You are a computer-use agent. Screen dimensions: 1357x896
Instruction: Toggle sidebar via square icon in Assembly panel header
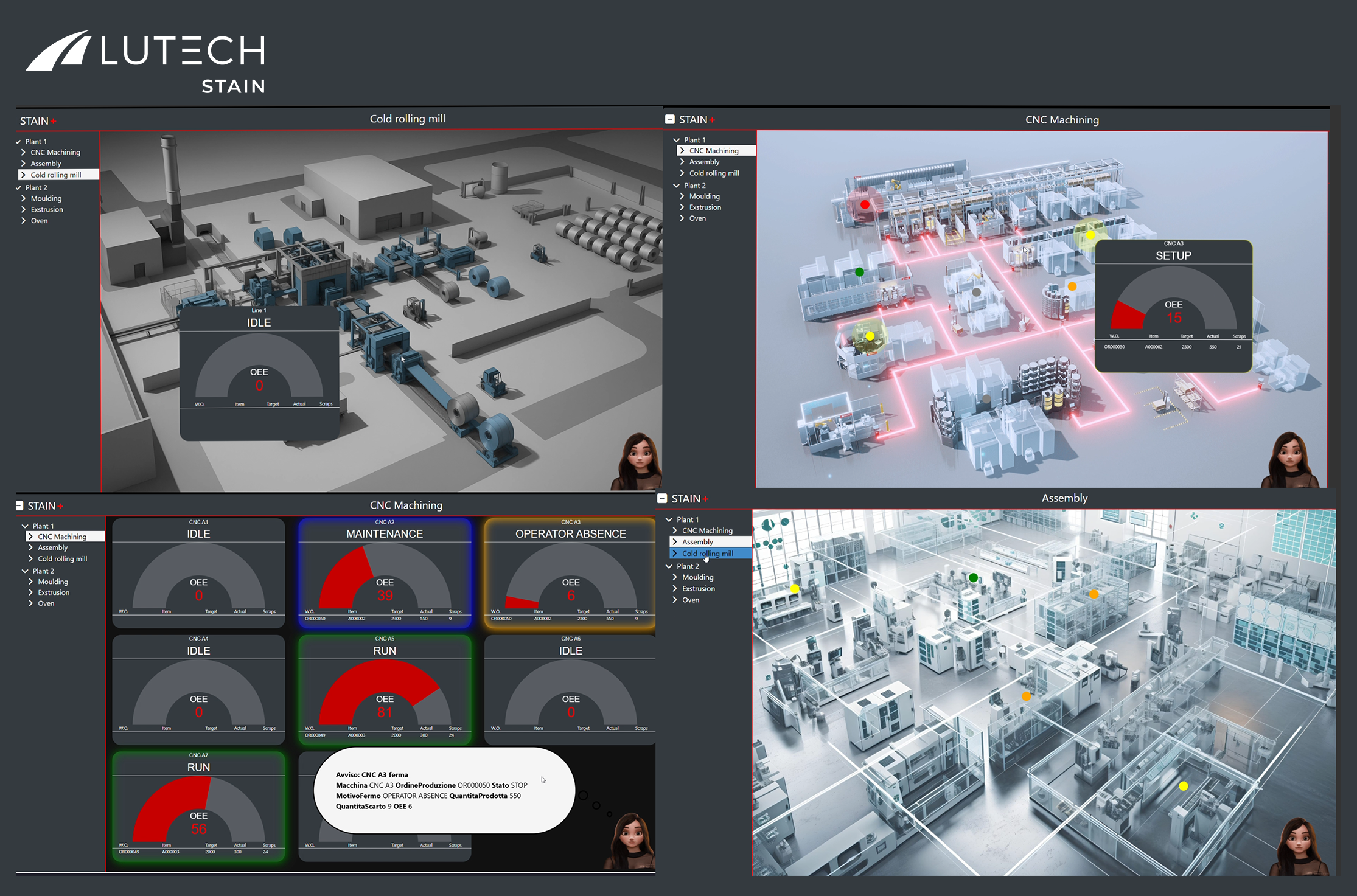pyautogui.click(x=663, y=498)
